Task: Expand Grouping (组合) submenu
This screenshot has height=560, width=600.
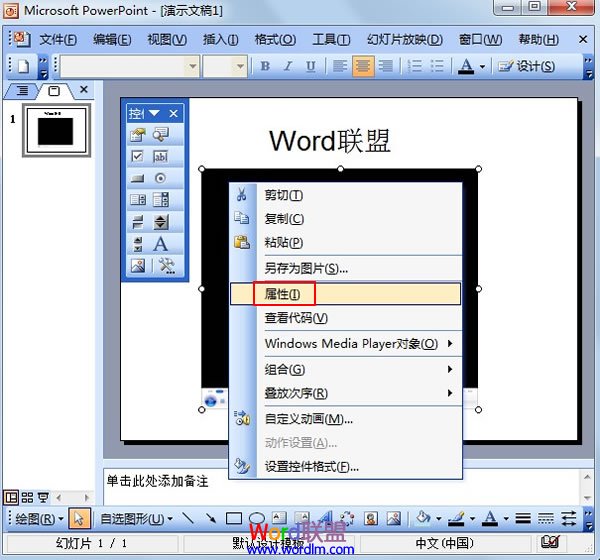Action: pyautogui.click(x=450, y=369)
